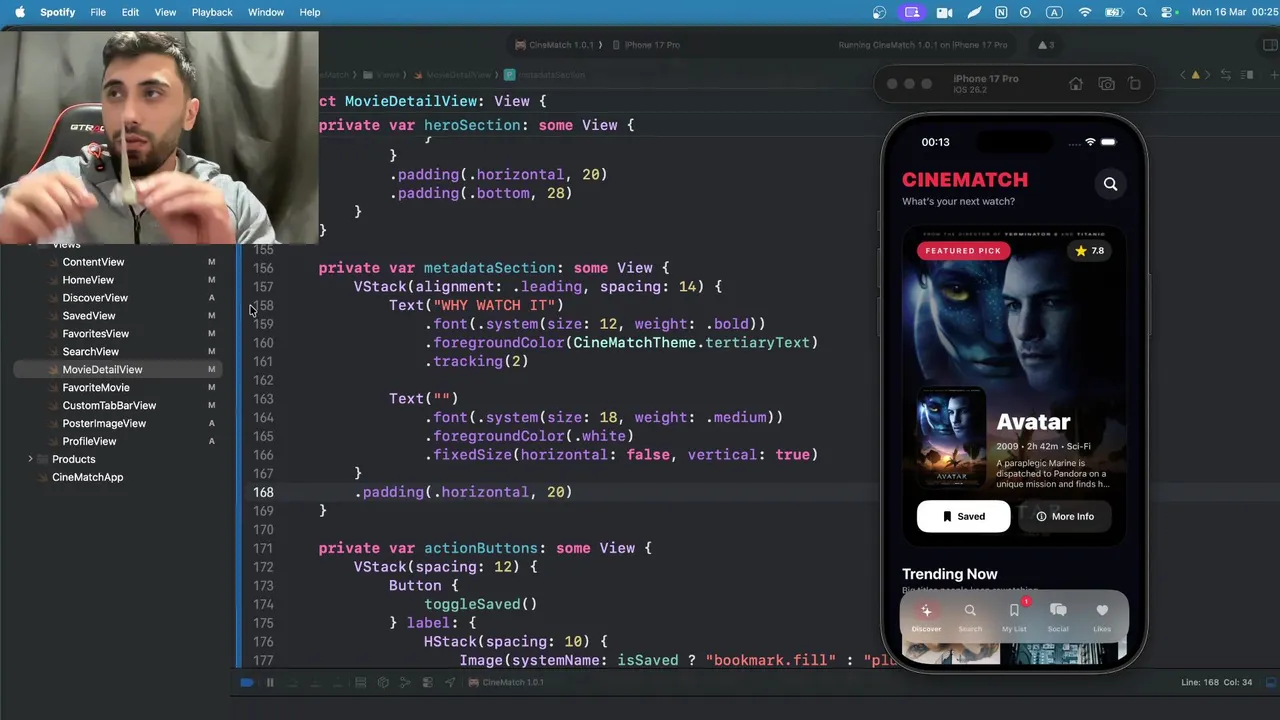The width and height of the screenshot is (1280, 720).
Task: Open the Likes tab in CineMatch
Action: pos(1102,617)
